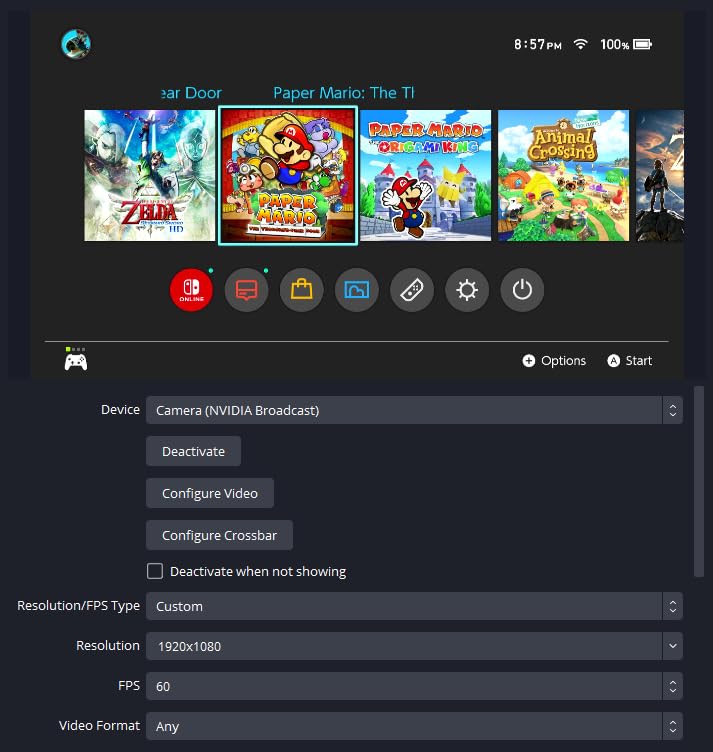Open Nintendo Switch Online icon
Screen dimensions: 713x752
191,290
